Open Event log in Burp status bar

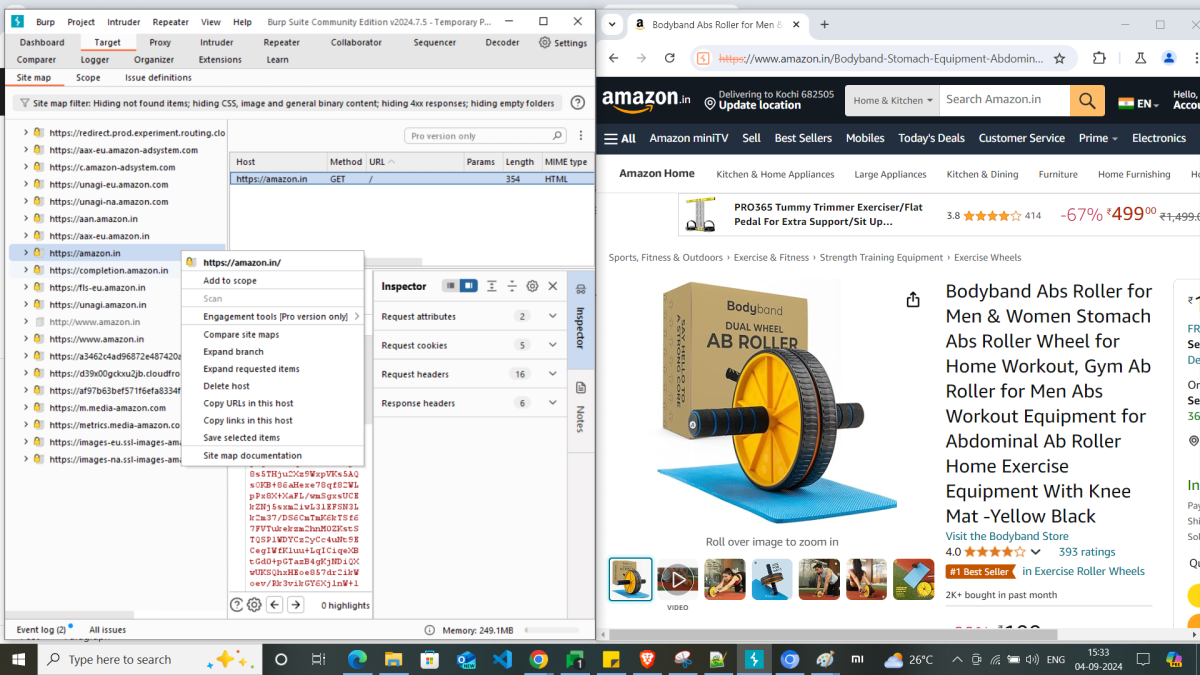point(41,630)
